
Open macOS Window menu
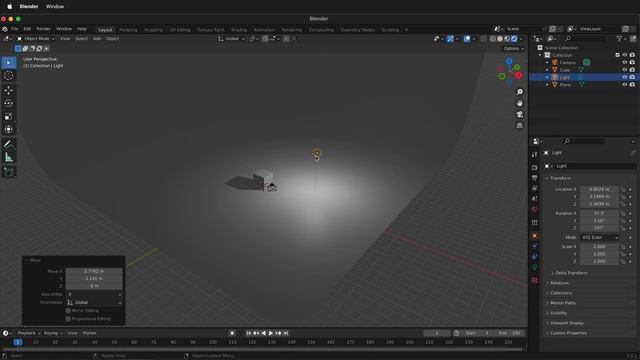(x=55, y=7)
